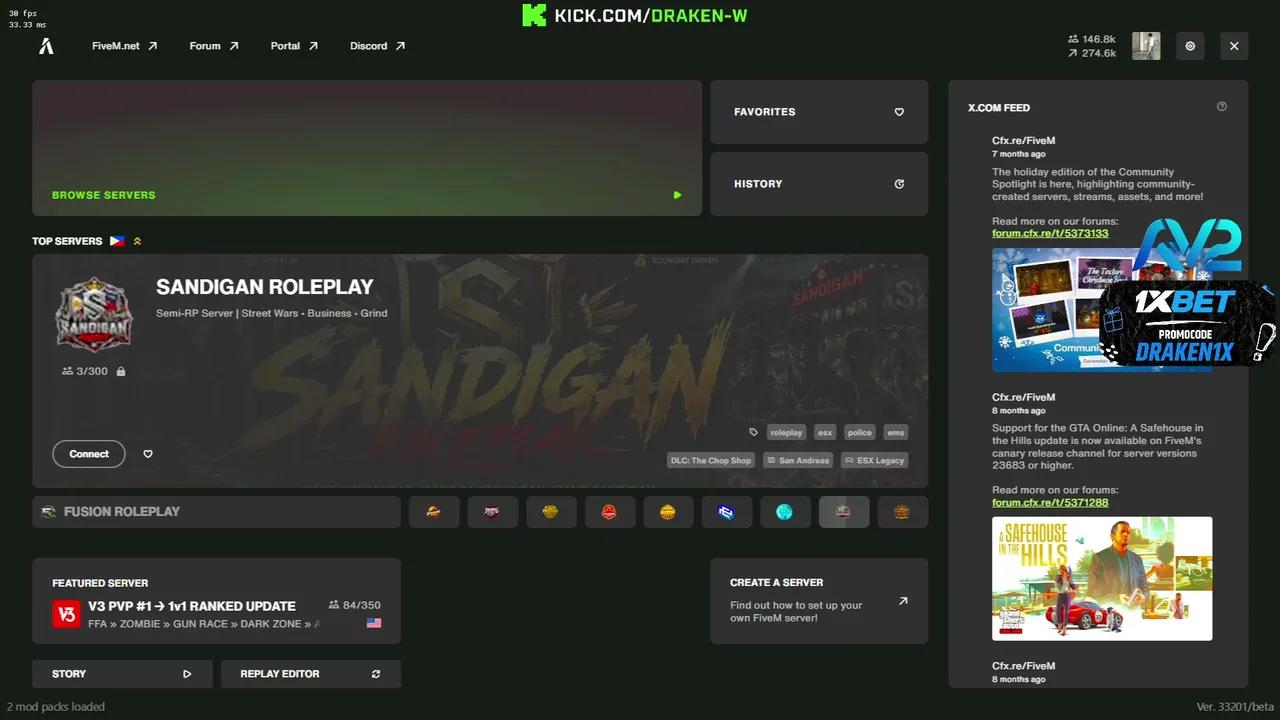Select the cyan globe server thumbnail

(x=785, y=512)
